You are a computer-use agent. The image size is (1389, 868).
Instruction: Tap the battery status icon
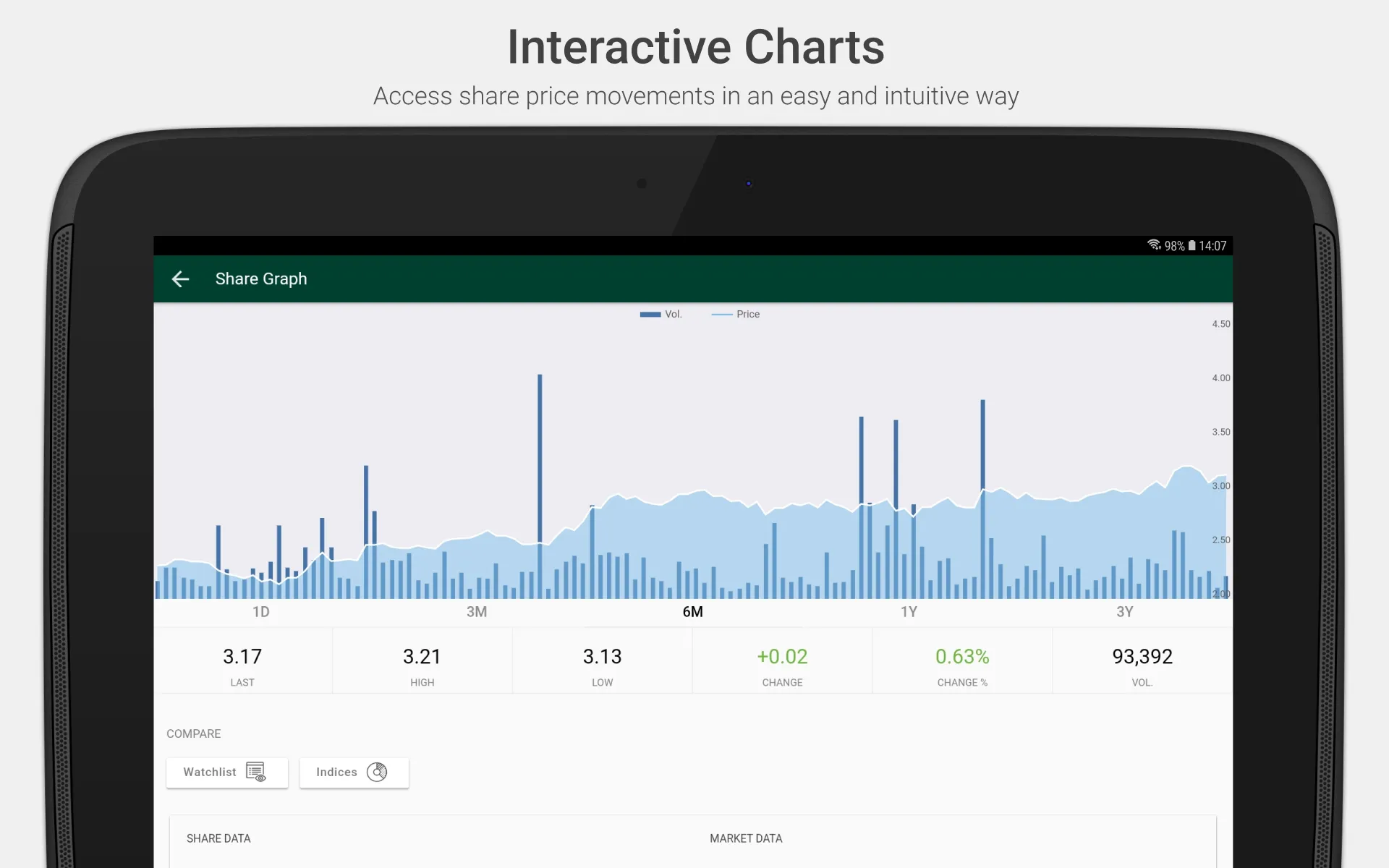click(1192, 245)
